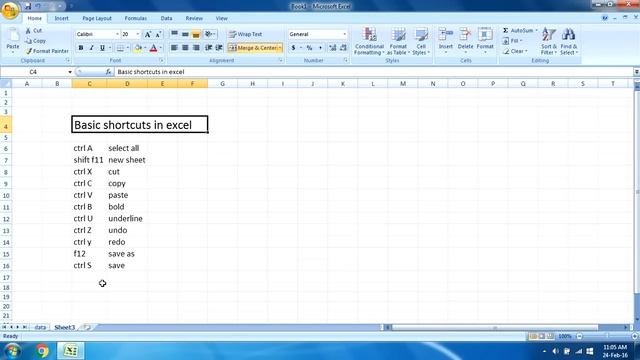This screenshot has width=640, height=360.
Task: Switch to the View tab
Action: pos(222,18)
